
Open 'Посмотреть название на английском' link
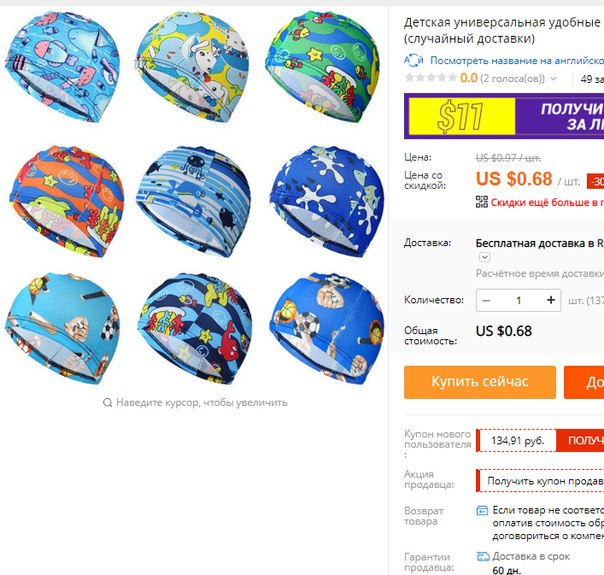(517, 60)
